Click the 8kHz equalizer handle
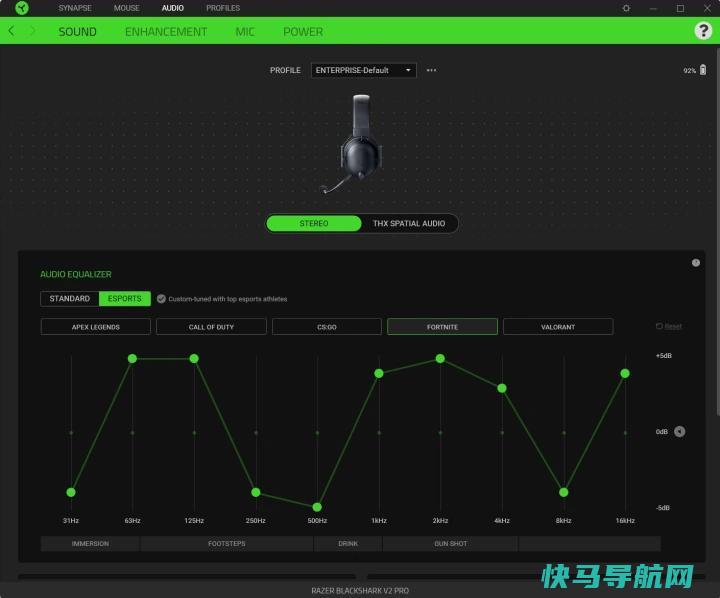The width and height of the screenshot is (720, 598). [x=563, y=492]
